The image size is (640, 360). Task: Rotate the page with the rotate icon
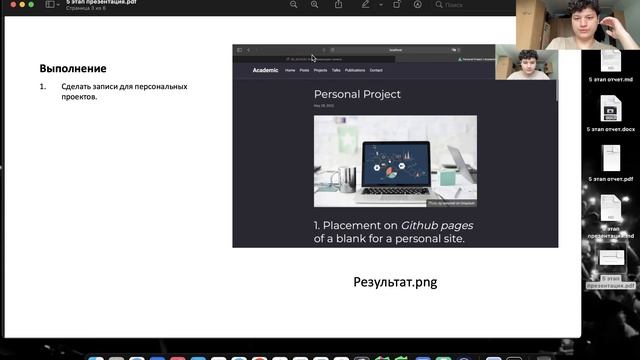(396, 4)
